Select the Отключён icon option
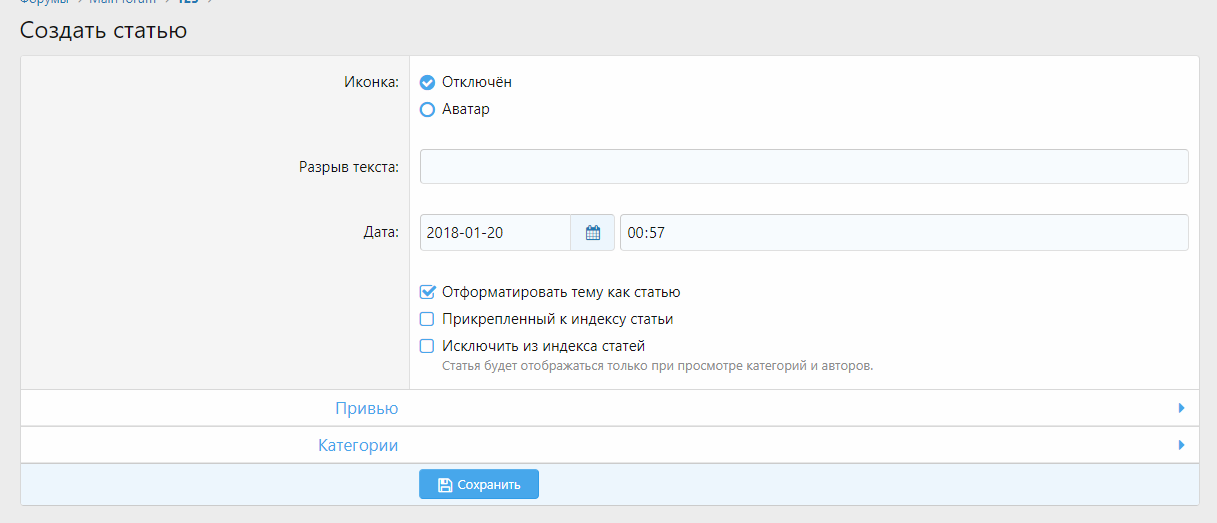1217x523 pixels. point(428,83)
